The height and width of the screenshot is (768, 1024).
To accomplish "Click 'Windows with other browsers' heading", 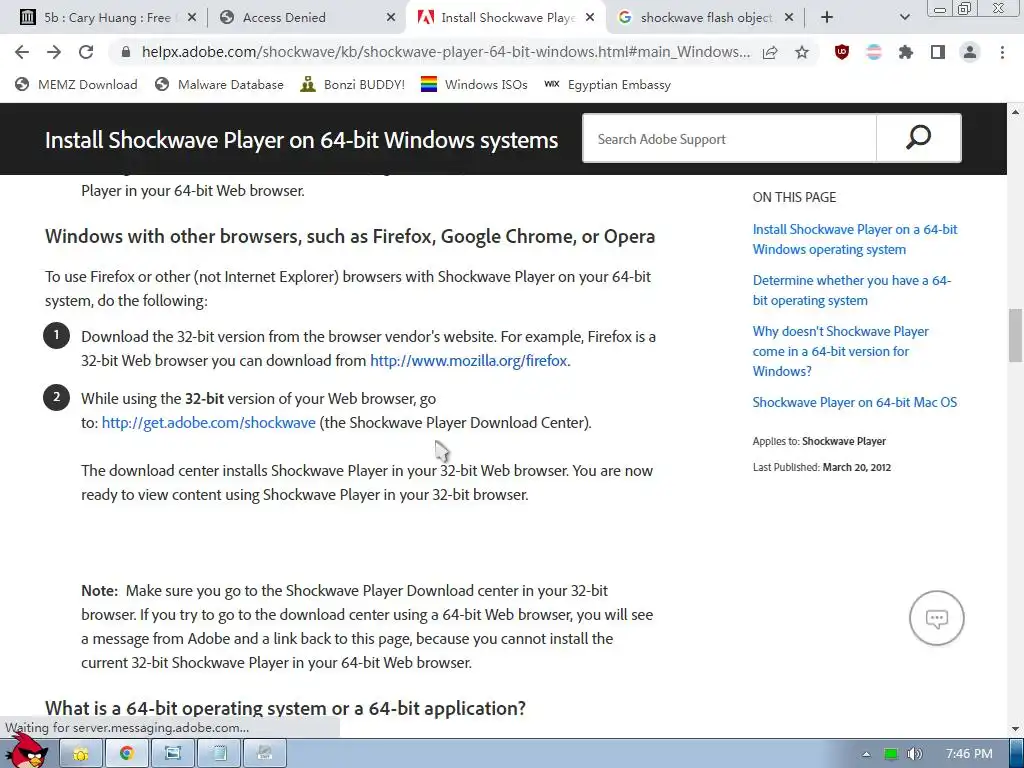I will [350, 236].
